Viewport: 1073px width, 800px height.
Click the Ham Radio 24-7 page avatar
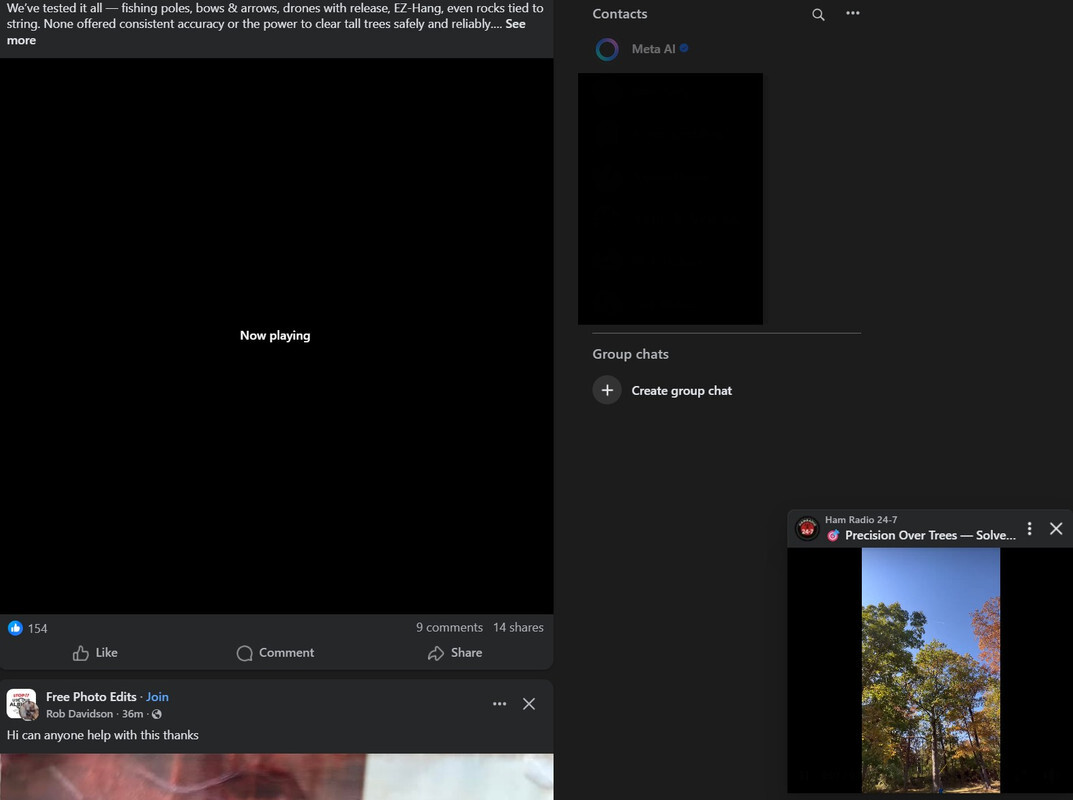807,529
